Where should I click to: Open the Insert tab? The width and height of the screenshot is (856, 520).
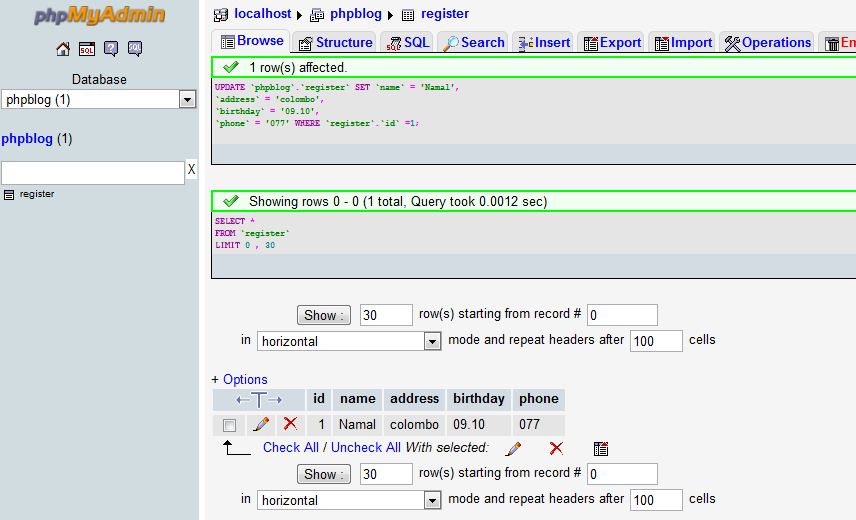click(x=544, y=43)
